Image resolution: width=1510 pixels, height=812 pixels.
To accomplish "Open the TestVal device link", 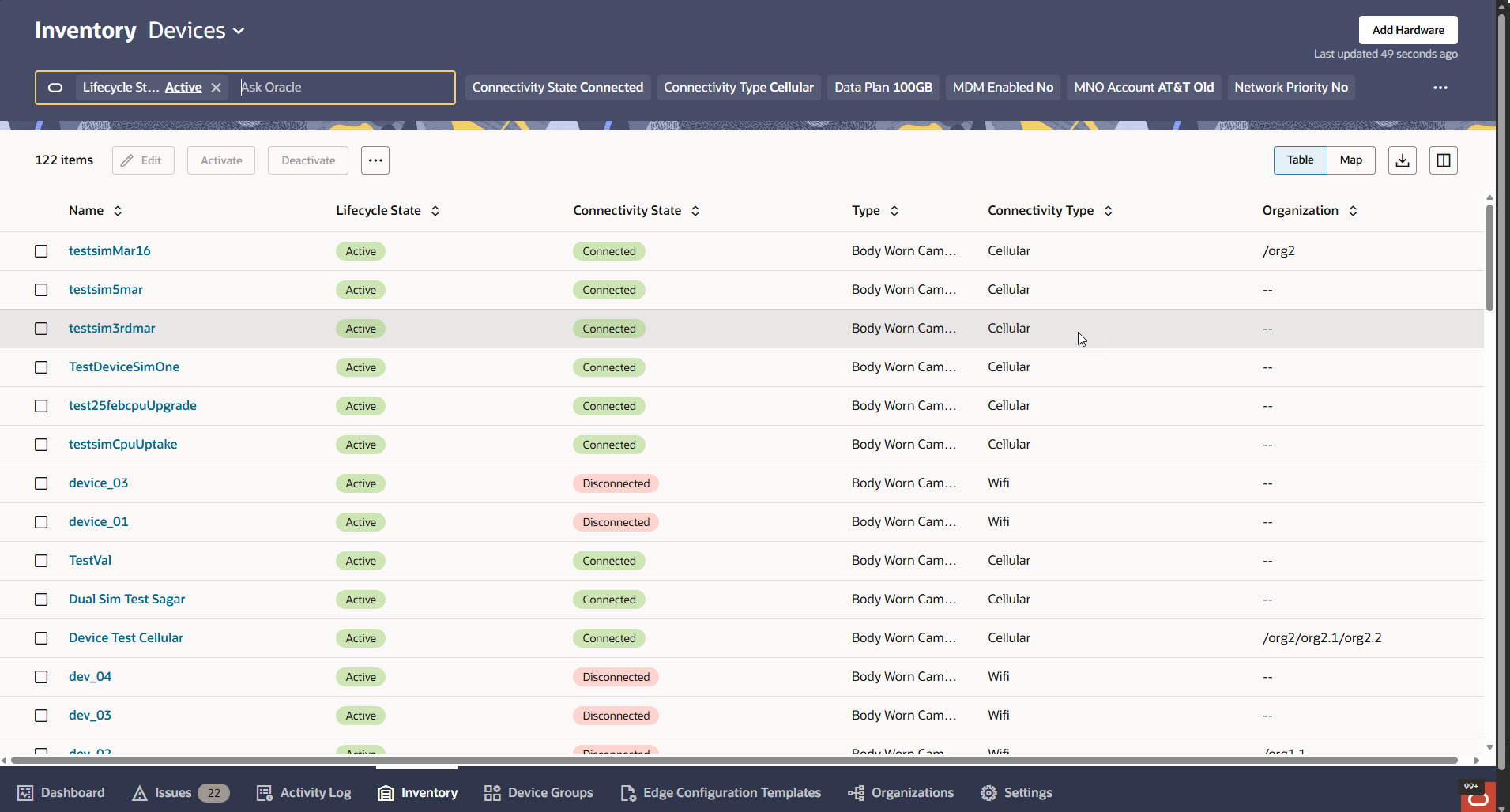I will pos(90,561).
